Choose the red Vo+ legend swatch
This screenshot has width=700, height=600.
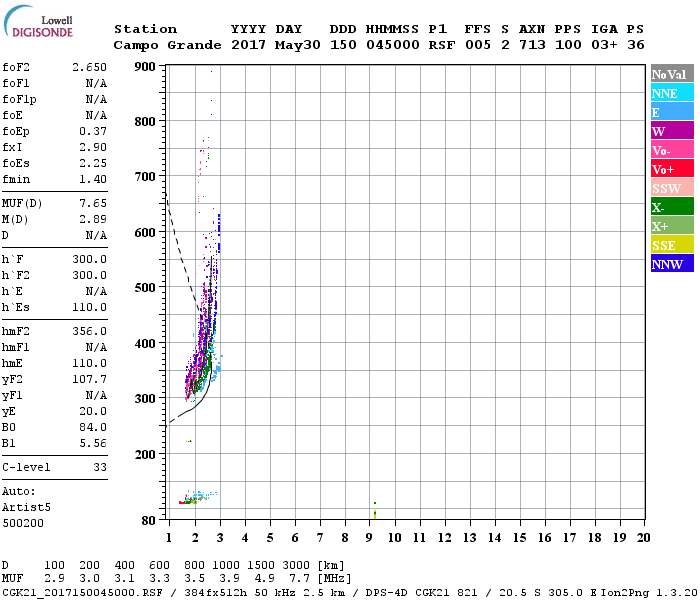tap(672, 169)
